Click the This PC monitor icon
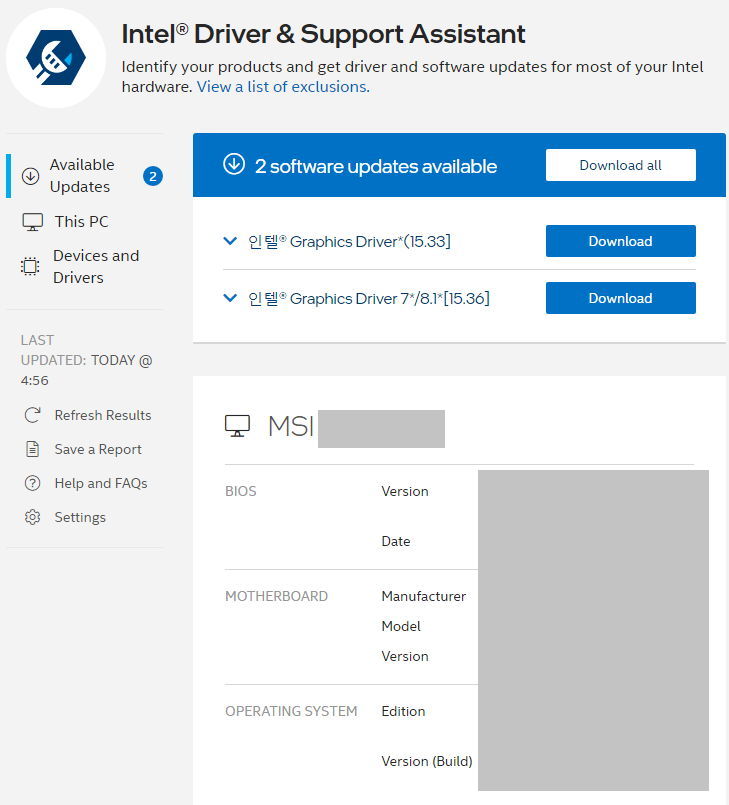Screen dimensions: 729x805 click(x=32, y=222)
